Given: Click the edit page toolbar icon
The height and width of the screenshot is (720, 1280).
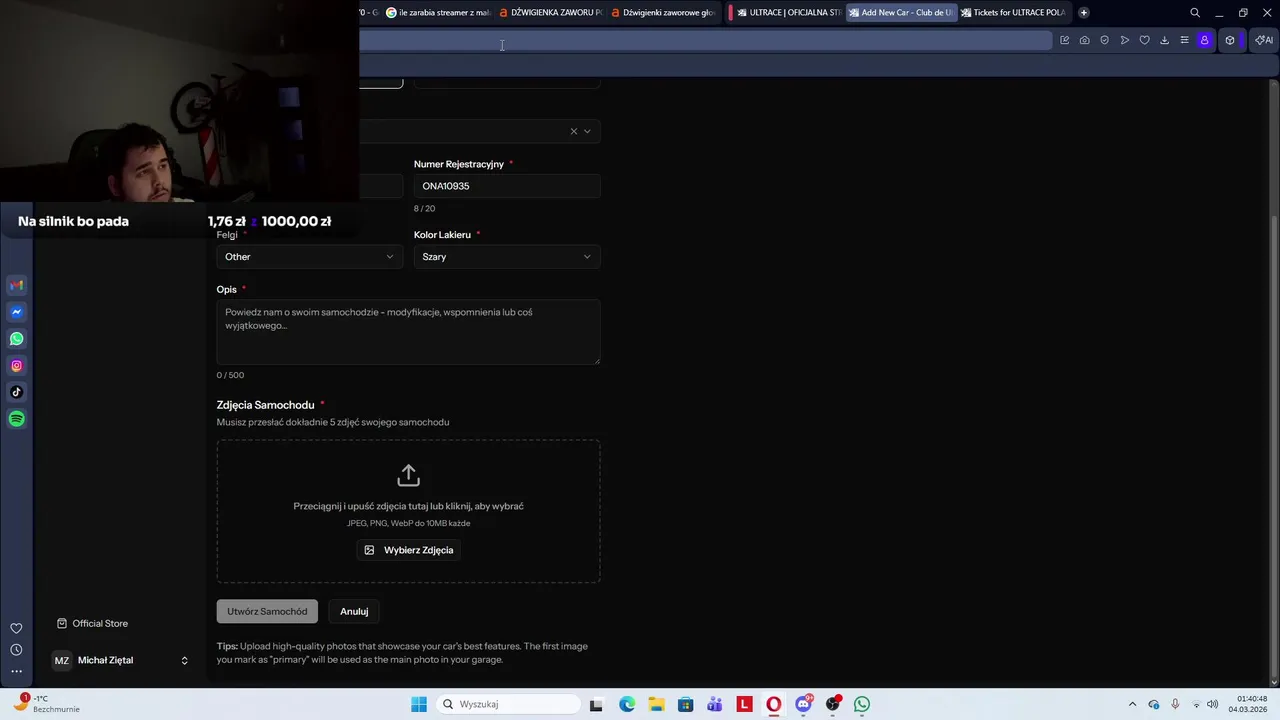Looking at the screenshot, I should [1064, 40].
